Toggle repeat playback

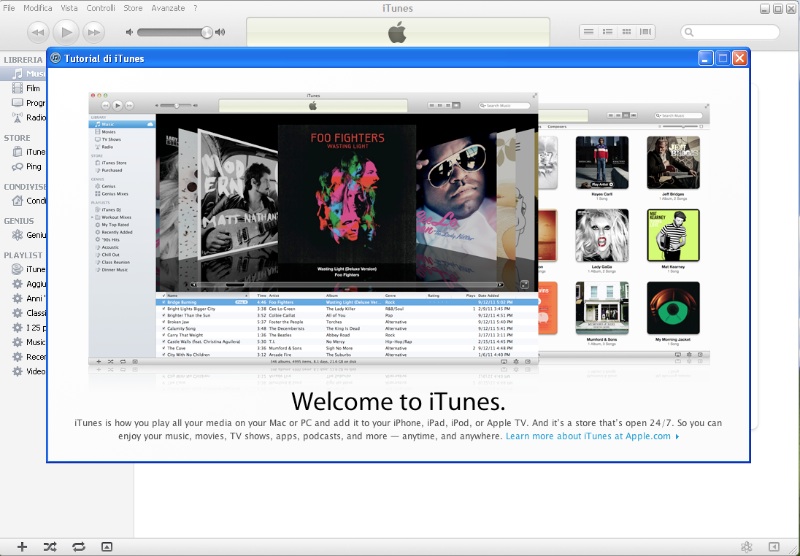78,546
